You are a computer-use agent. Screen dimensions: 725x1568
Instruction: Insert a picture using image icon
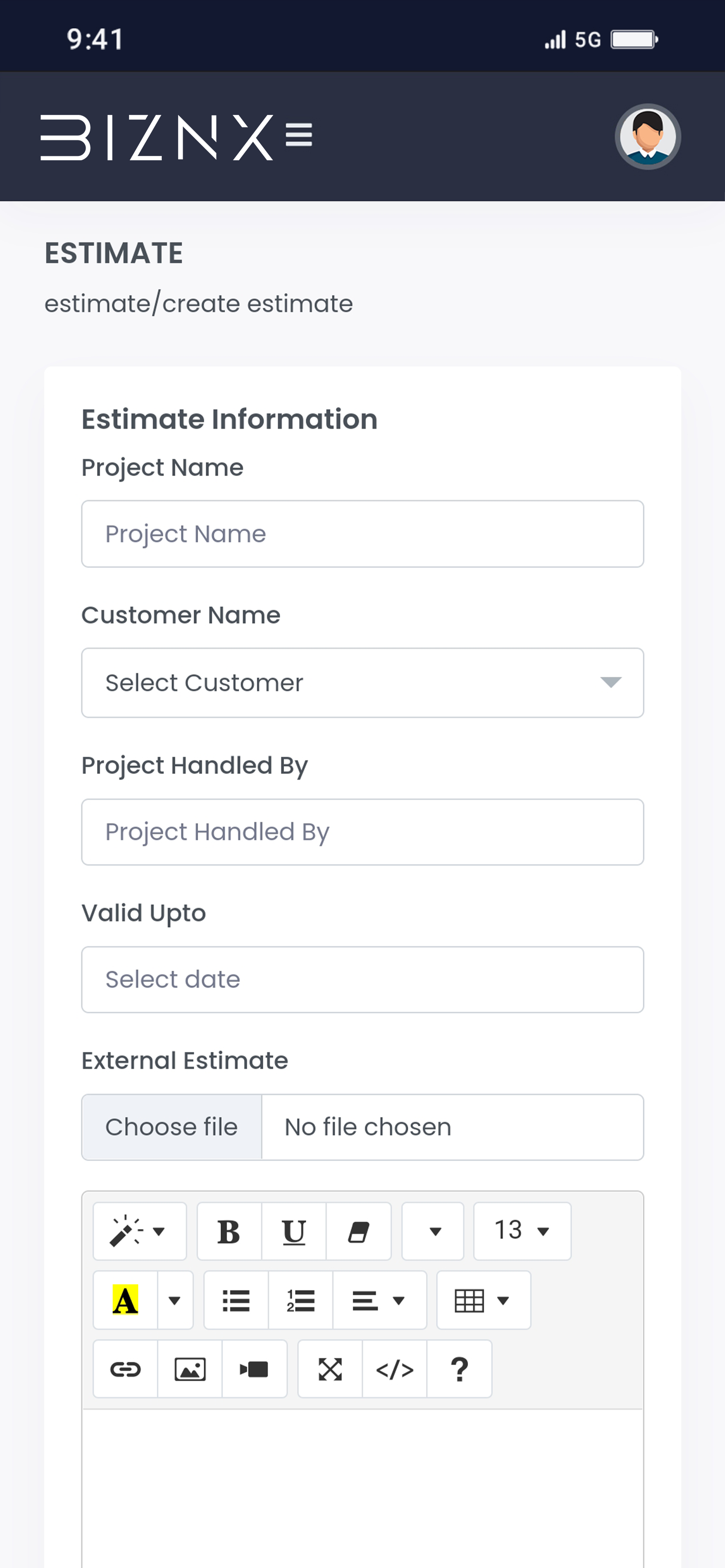(x=190, y=1369)
